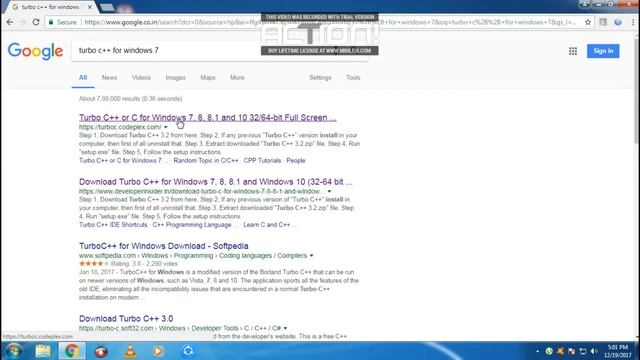Open a new browser tab

[107, 7]
